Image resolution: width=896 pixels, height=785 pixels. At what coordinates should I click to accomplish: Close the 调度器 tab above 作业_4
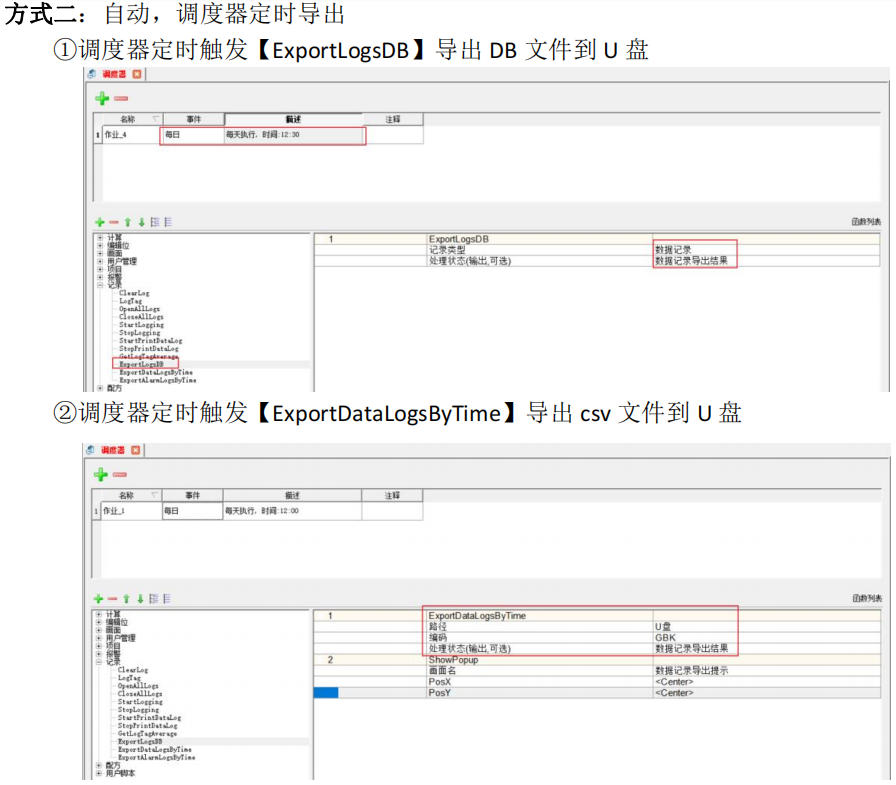(x=137, y=74)
